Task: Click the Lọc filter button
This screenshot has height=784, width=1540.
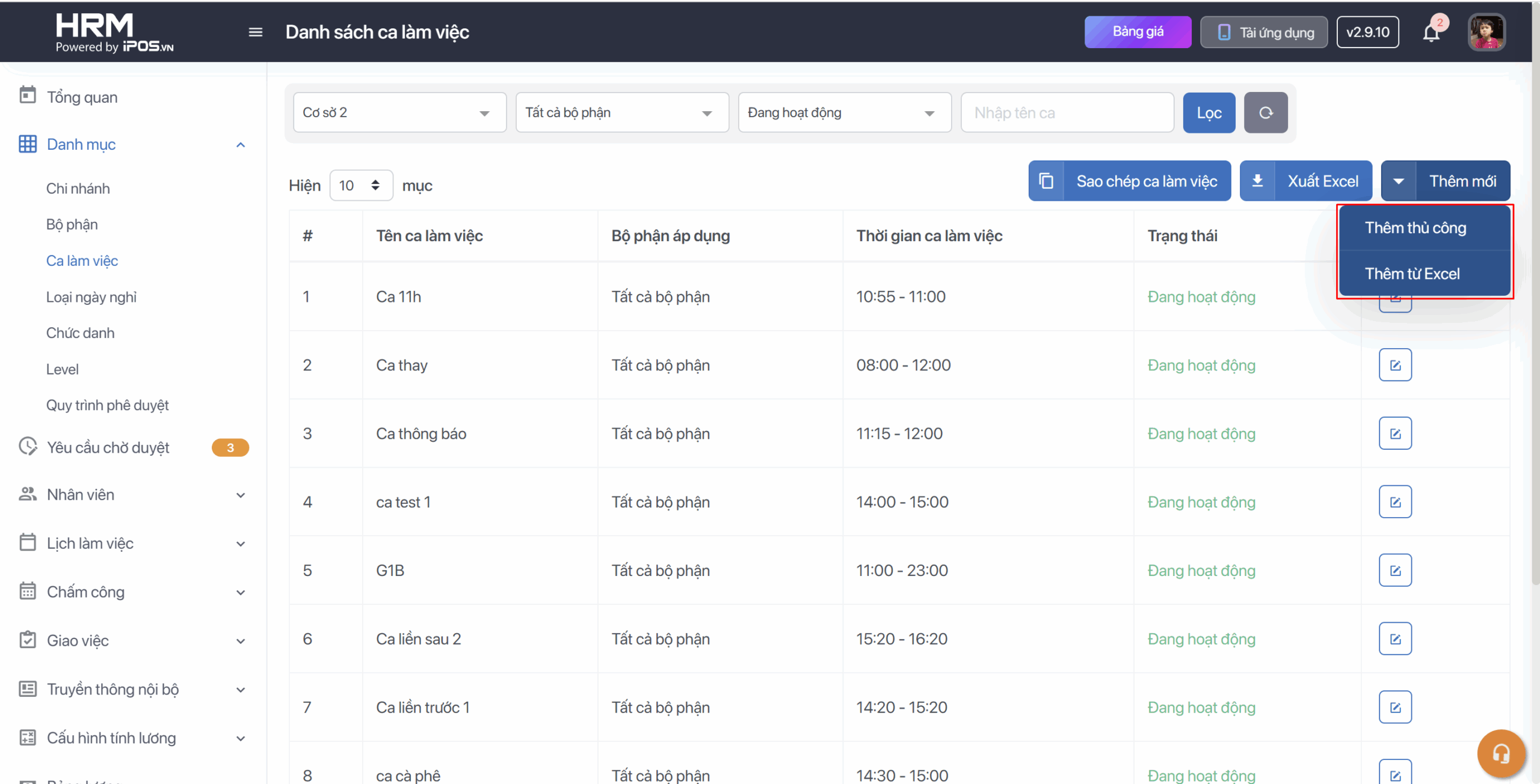Action: click(x=1209, y=112)
